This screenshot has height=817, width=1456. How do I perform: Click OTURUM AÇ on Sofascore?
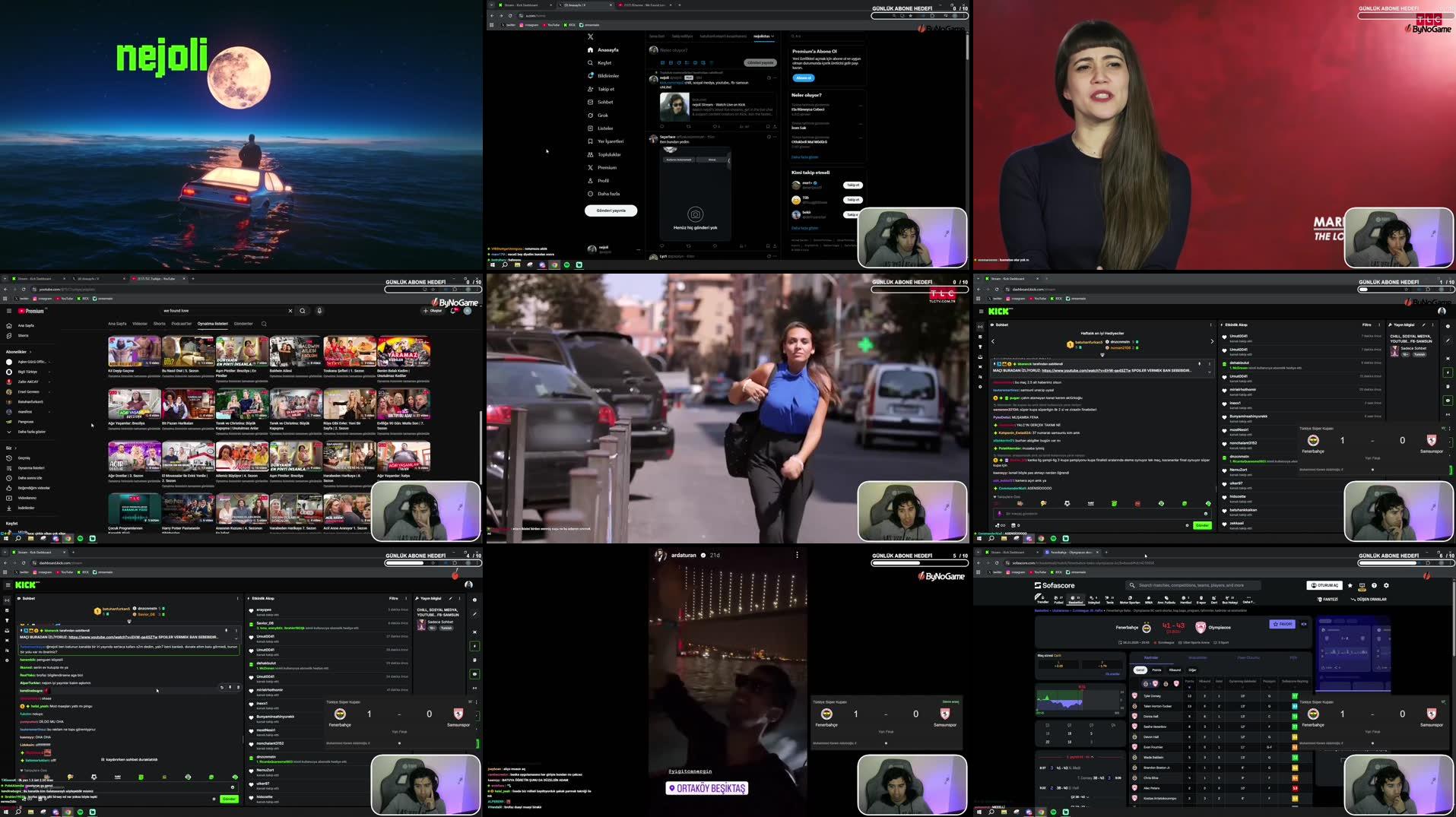[x=1324, y=585]
